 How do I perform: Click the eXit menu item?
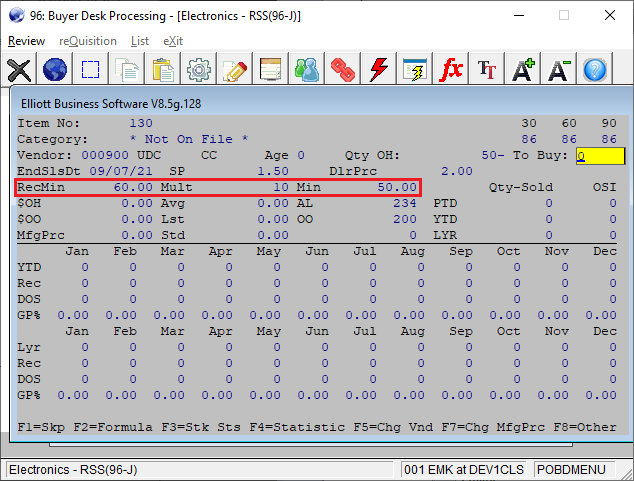[173, 41]
